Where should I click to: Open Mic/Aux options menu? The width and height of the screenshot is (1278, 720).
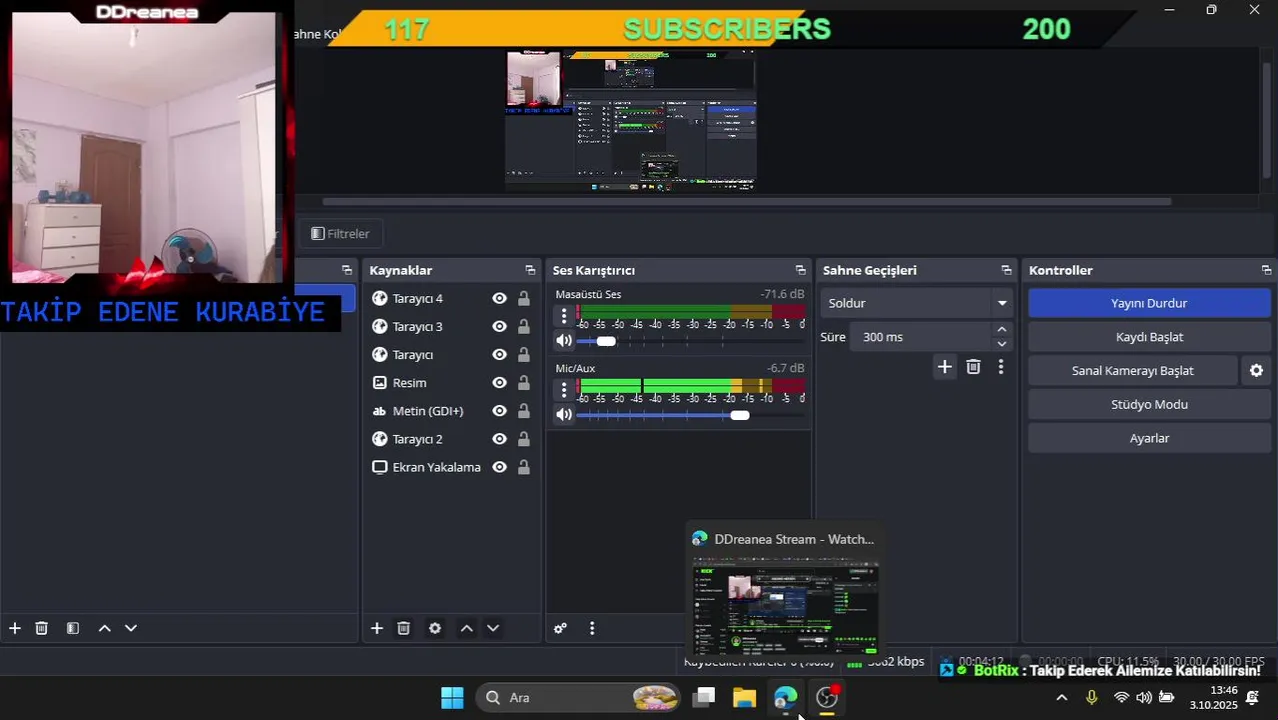(x=564, y=390)
